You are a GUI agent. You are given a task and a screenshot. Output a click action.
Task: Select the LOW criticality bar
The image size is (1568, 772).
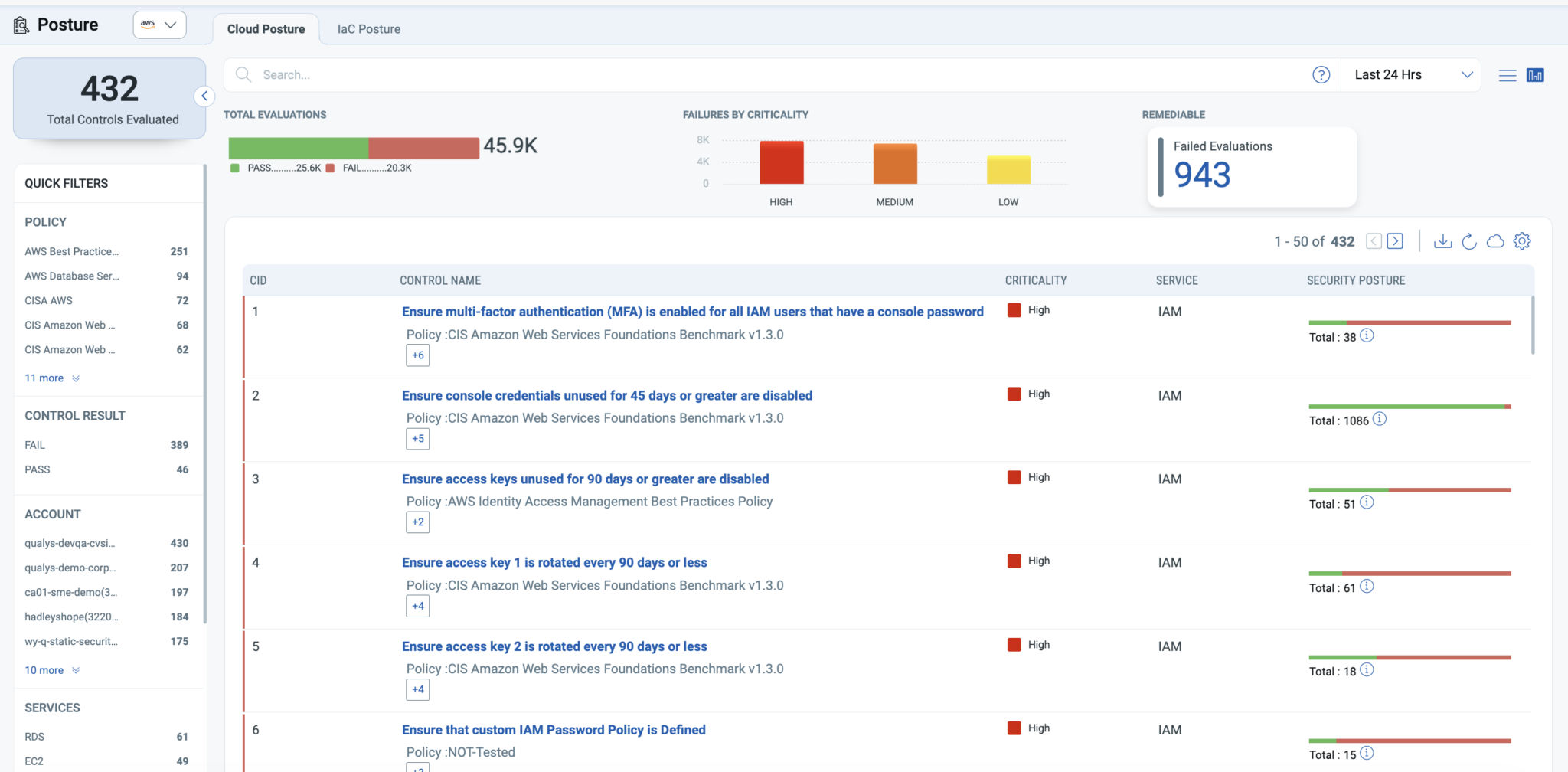1008,170
